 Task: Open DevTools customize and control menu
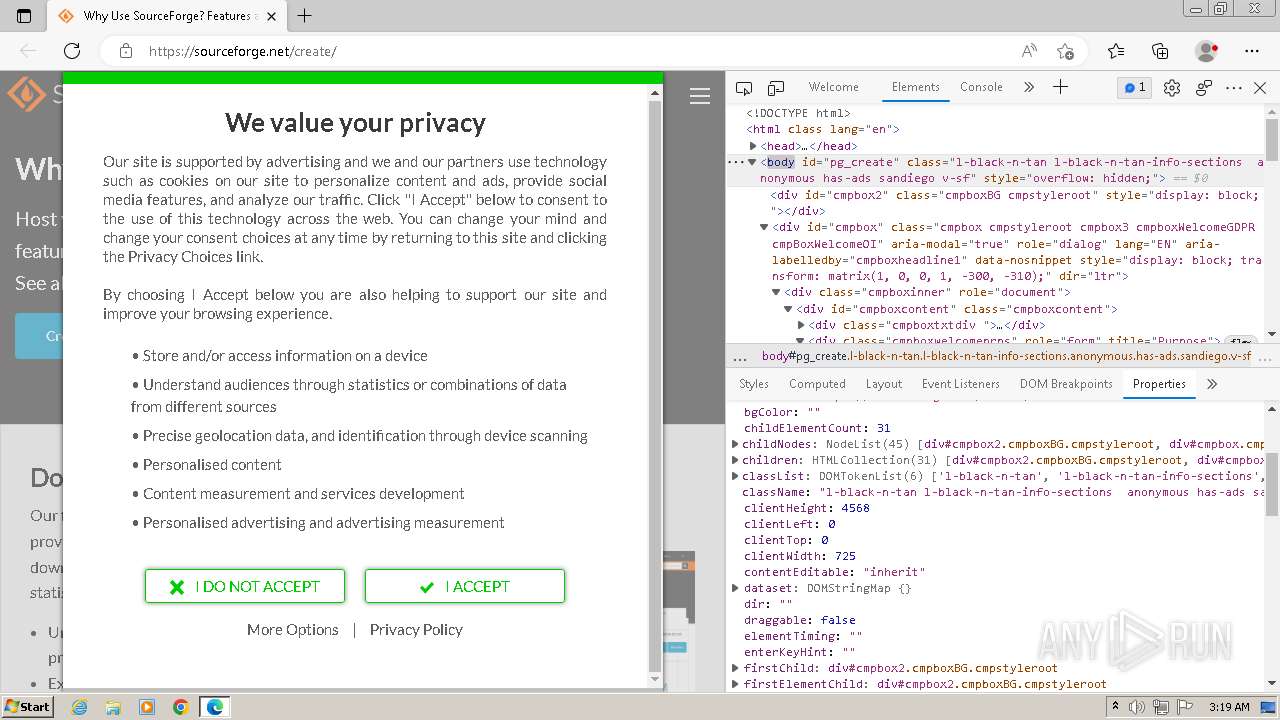point(1234,88)
